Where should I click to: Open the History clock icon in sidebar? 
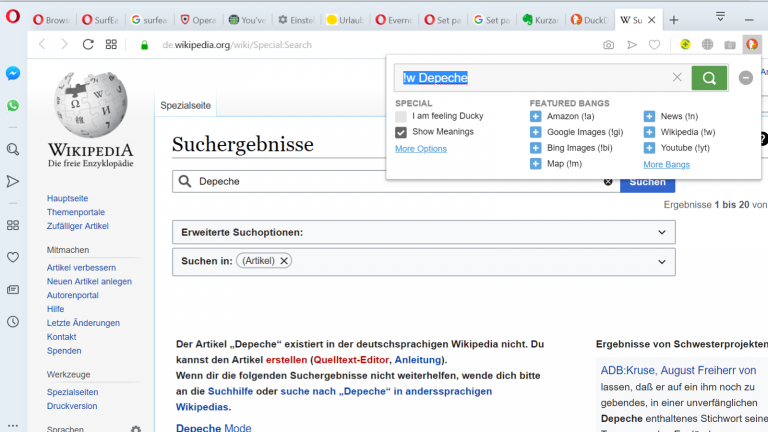(13, 322)
